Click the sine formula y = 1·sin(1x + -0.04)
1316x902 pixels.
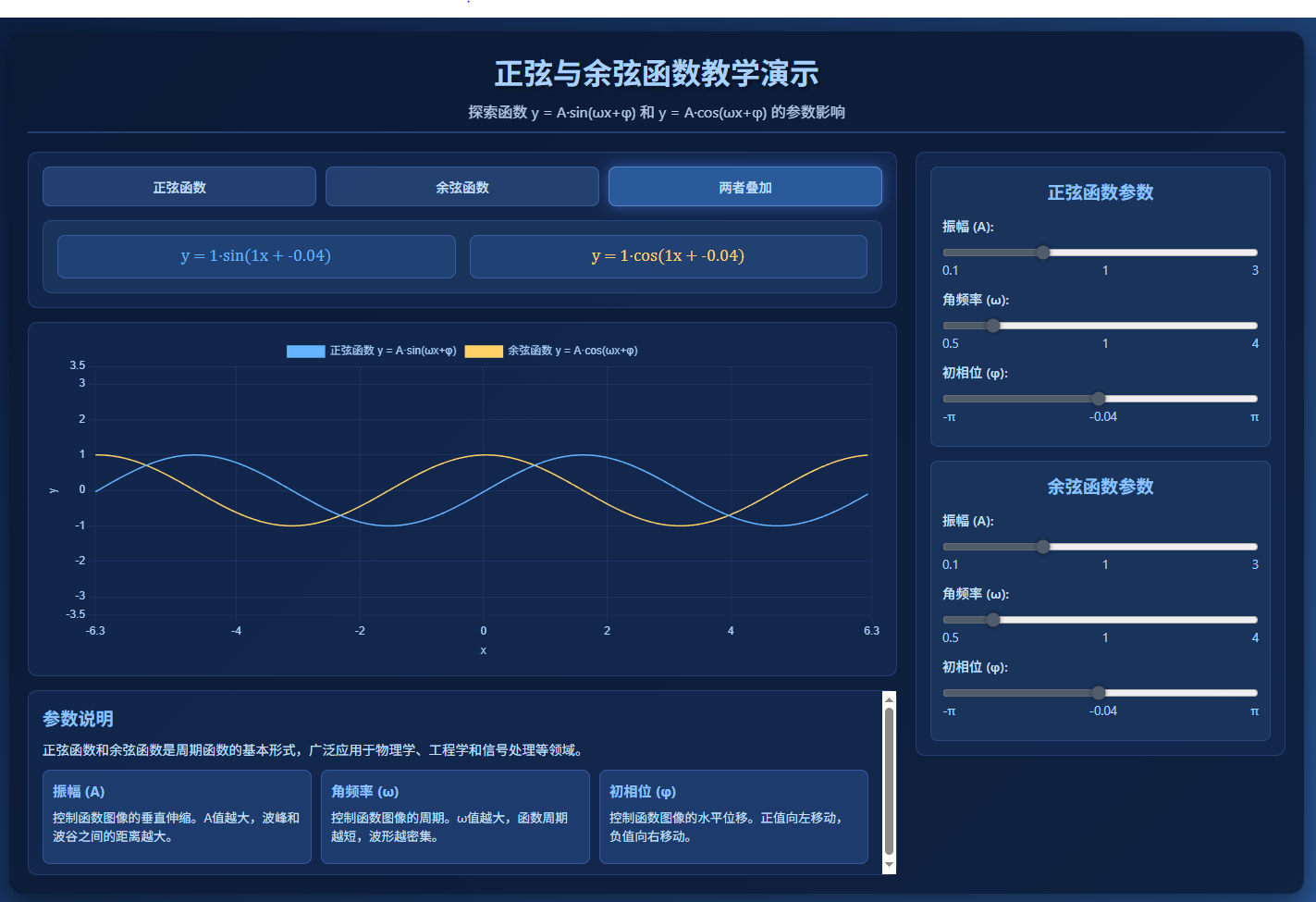[x=256, y=256]
